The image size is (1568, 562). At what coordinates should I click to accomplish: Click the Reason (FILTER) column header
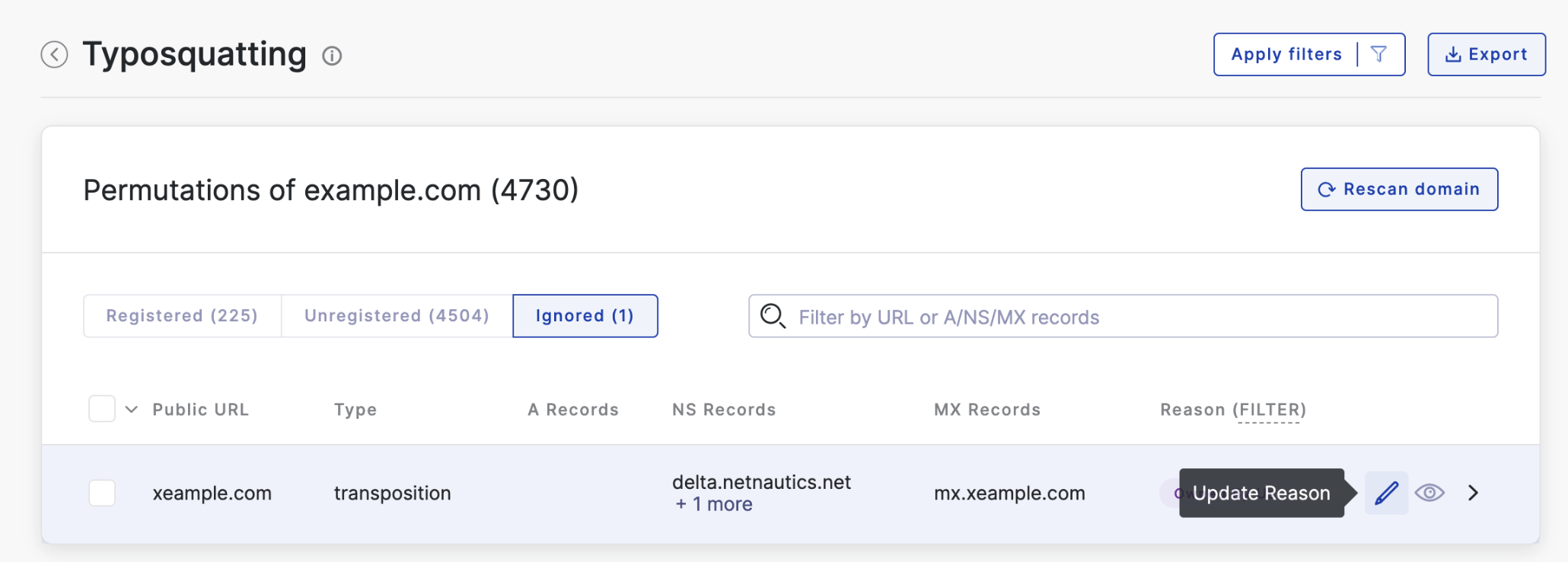coord(1233,410)
